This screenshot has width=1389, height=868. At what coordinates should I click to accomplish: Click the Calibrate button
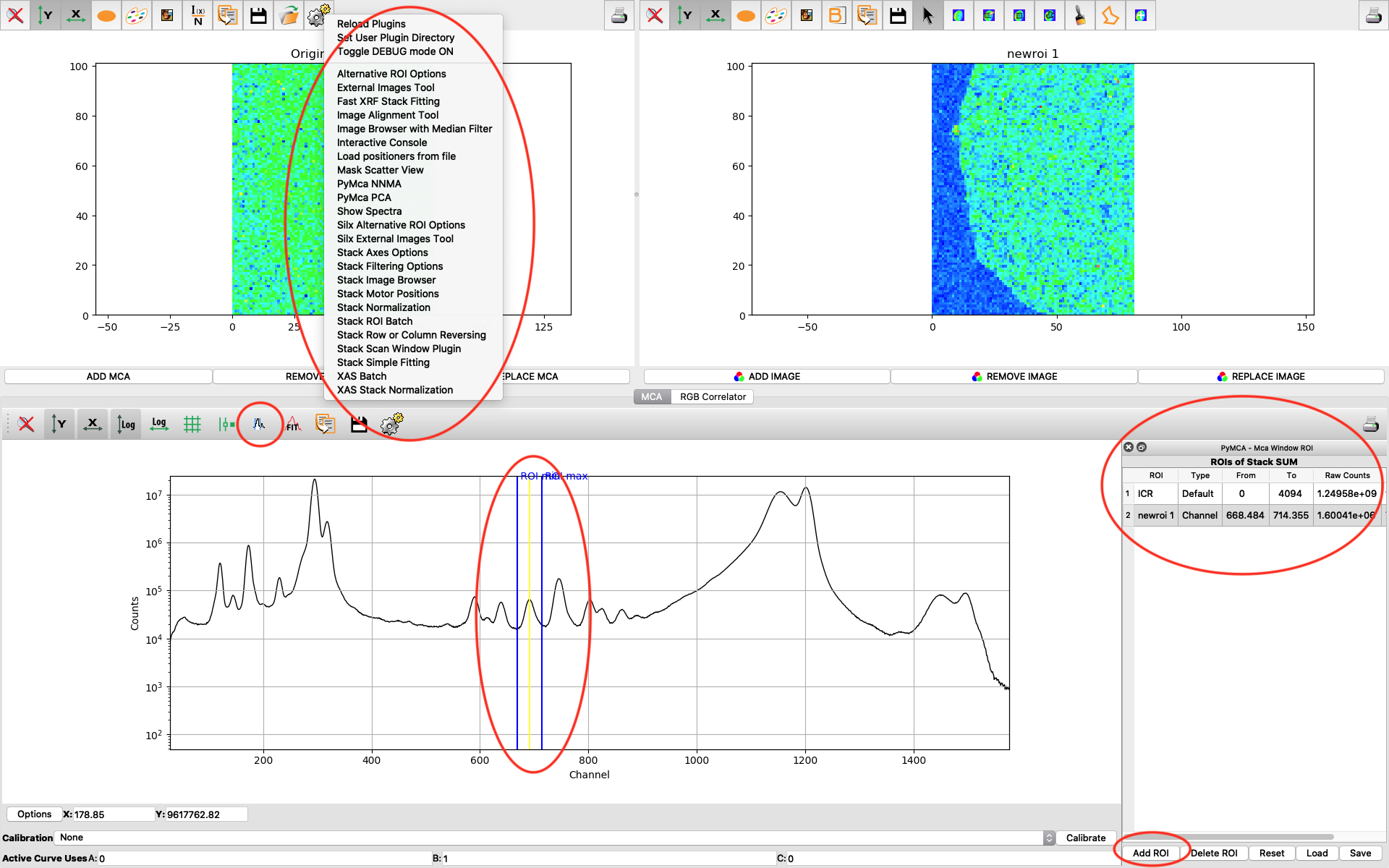pyautogui.click(x=1086, y=838)
